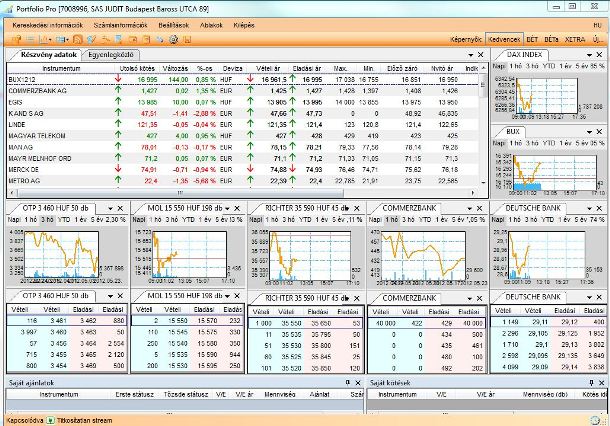Switch to the Egyenlegközlő tab
610x426 pixels.
[111, 55]
